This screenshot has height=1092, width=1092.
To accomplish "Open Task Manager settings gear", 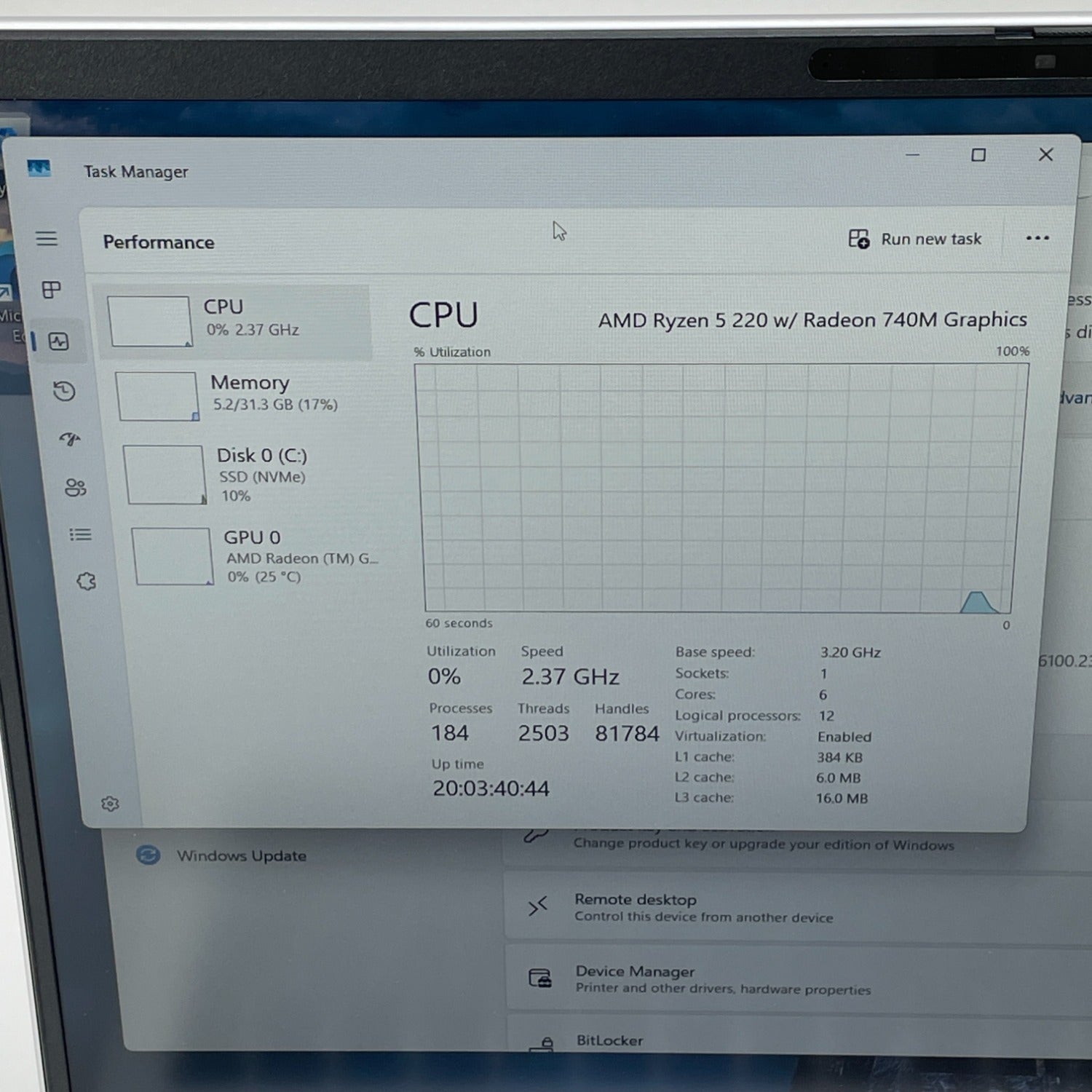I will coord(110,804).
